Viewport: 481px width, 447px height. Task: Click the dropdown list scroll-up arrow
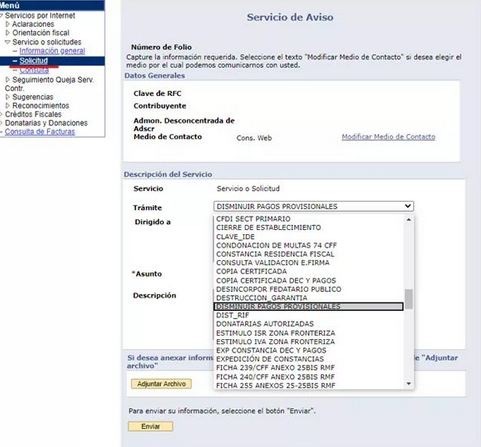point(409,220)
